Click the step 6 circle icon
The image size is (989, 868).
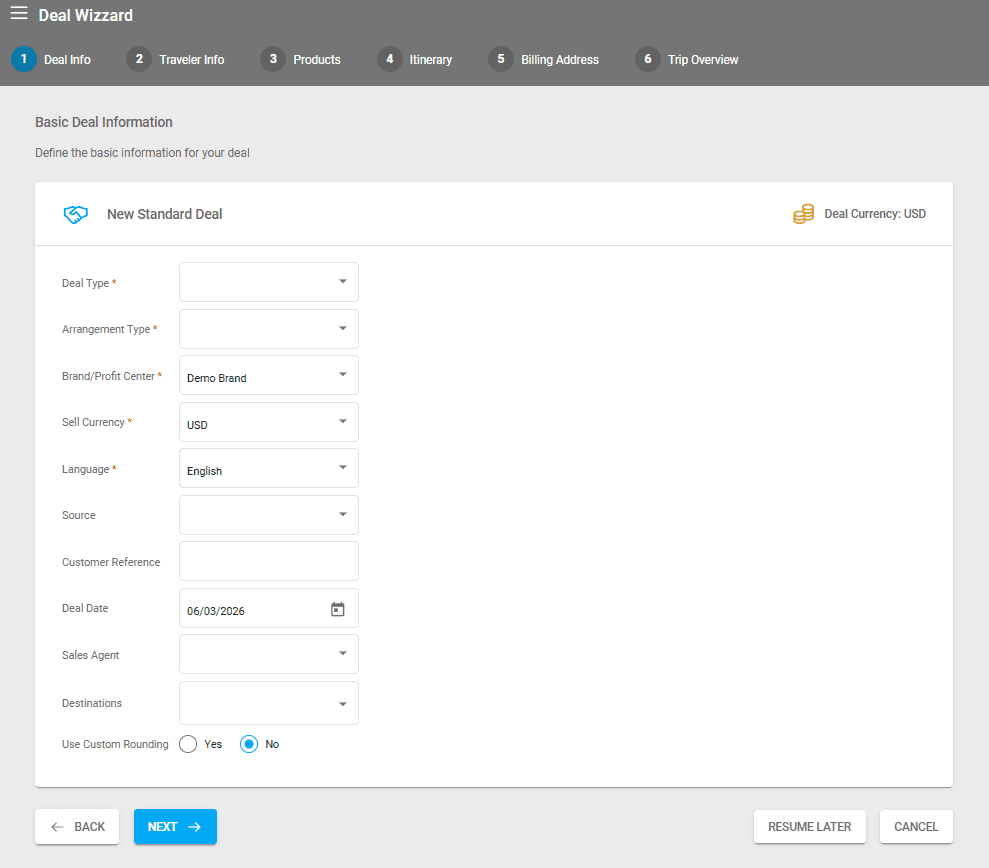(647, 59)
